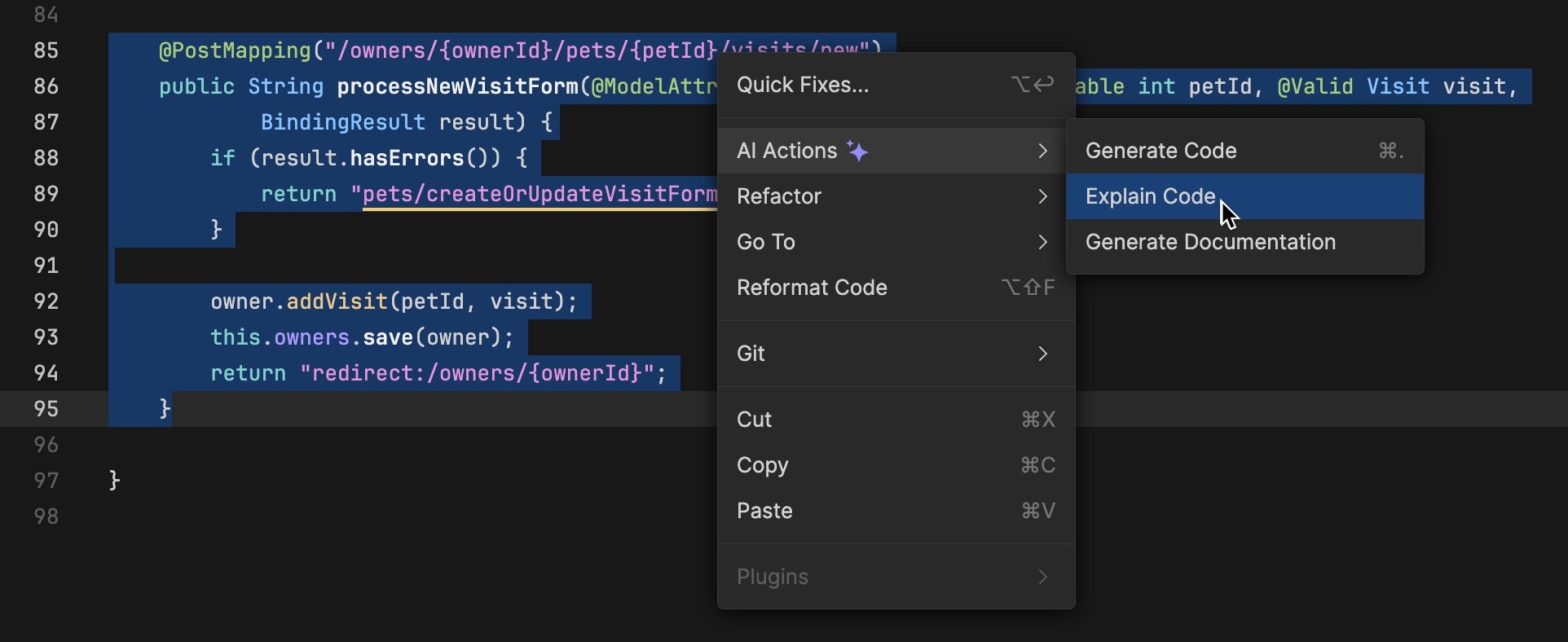Expand the Refactor submenu chevron
Screen dimensions: 1568x642
[1042, 196]
